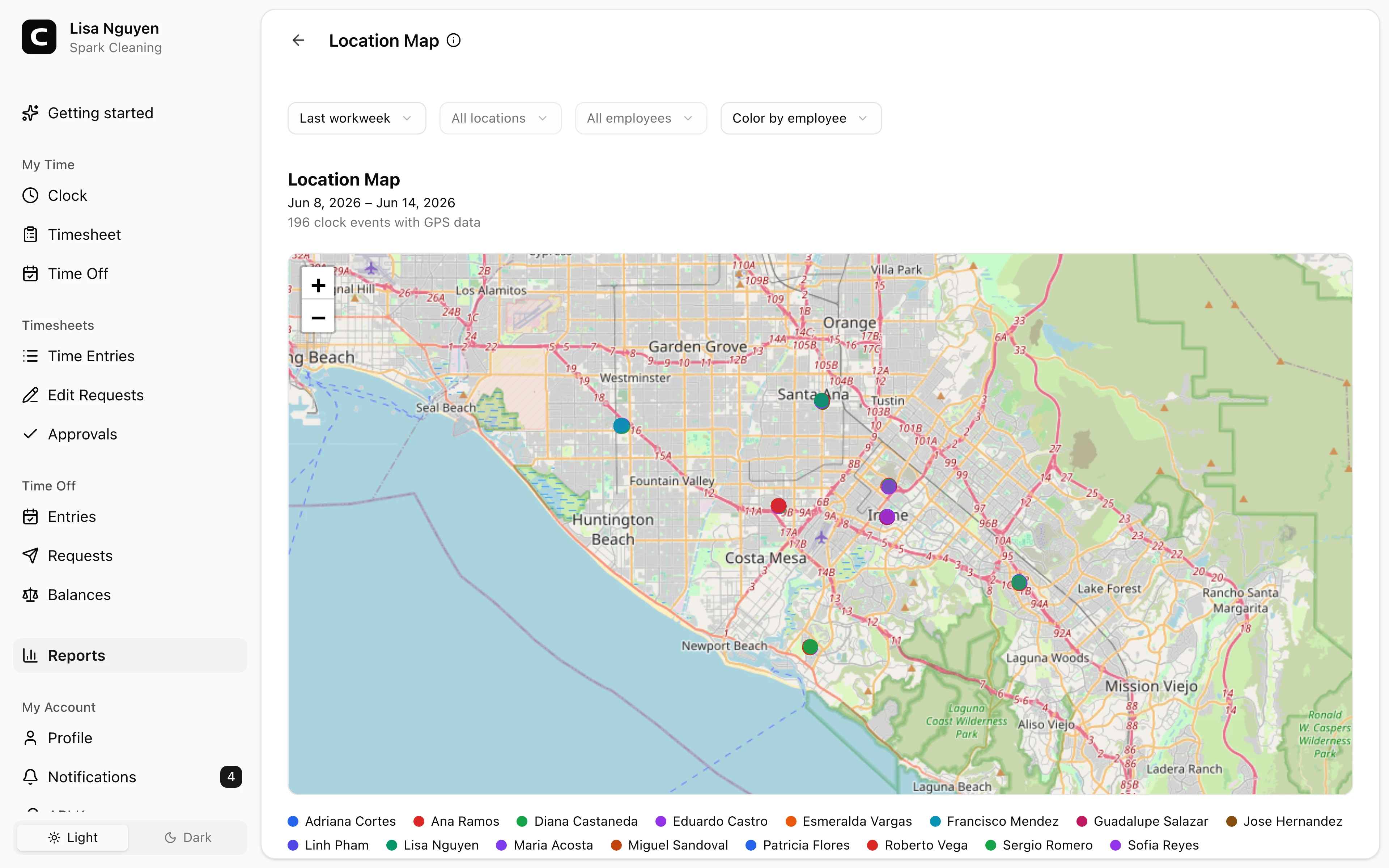Open Balances page
The width and height of the screenshot is (1389, 868).
[130, 595]
